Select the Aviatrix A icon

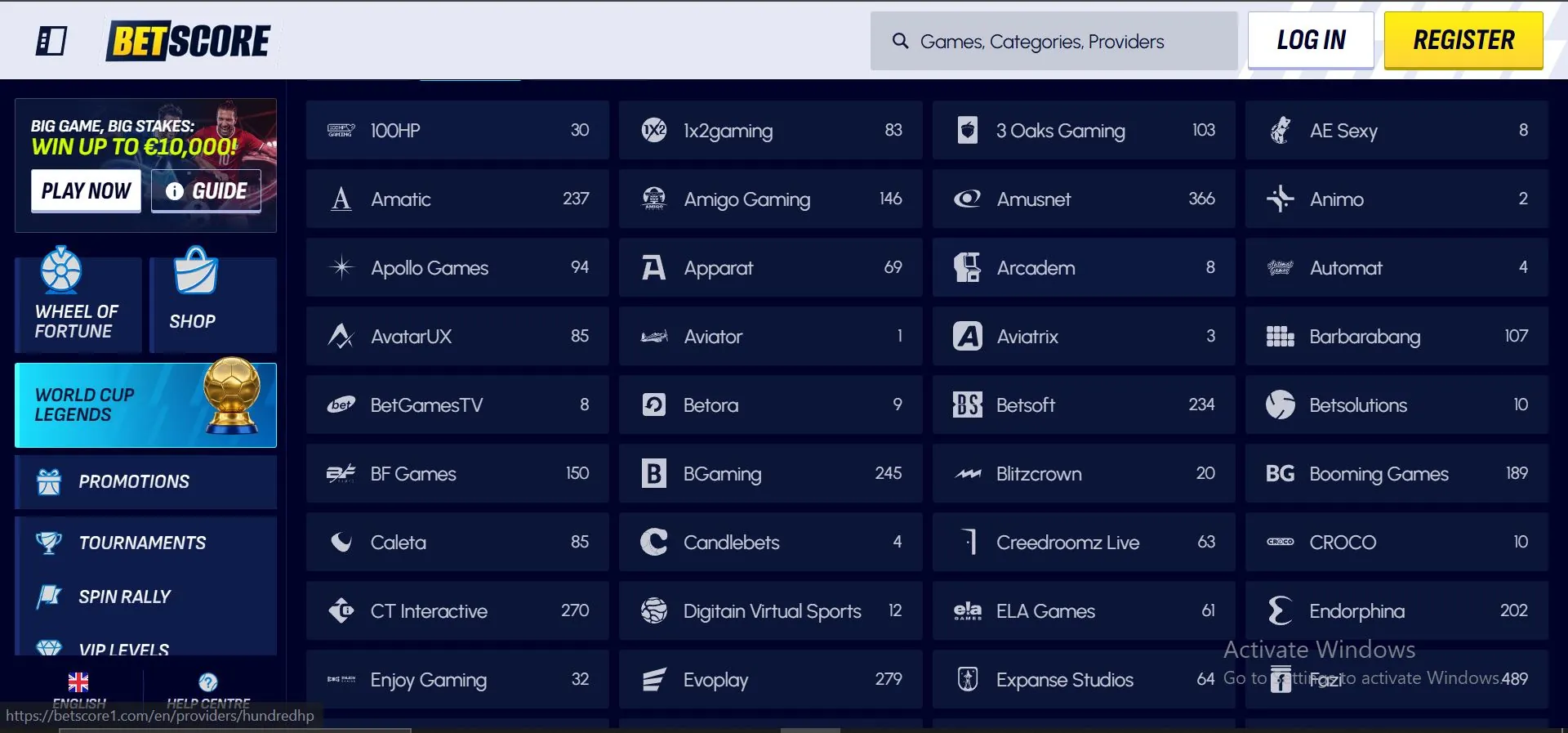[x=968, y=336]
